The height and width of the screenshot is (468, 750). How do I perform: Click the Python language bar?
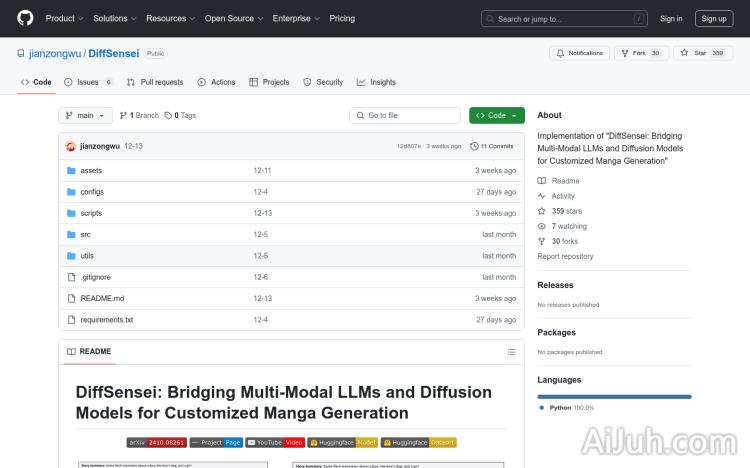[x=614, y=396]
